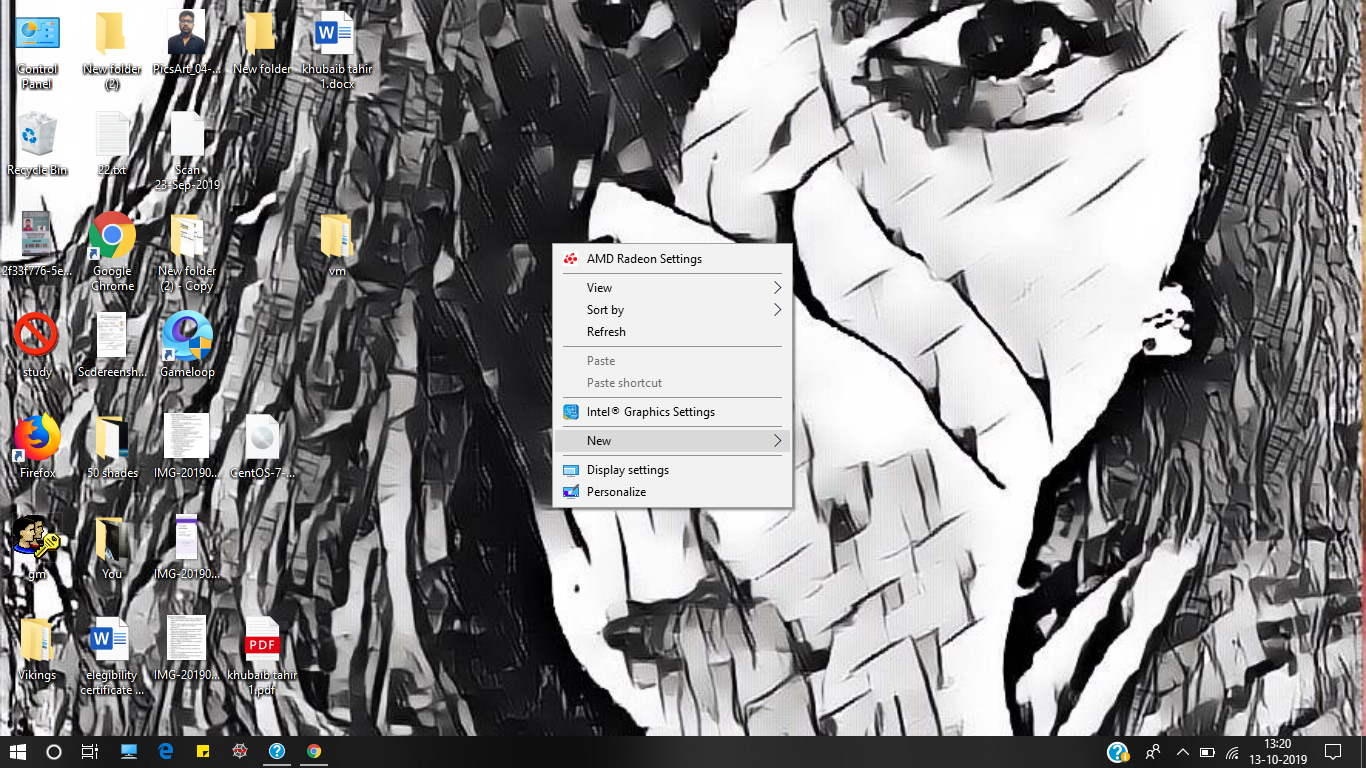Open the Control Panel shortcut
1366x768 pixels.
pyautogui.click(x=36, y=35)
